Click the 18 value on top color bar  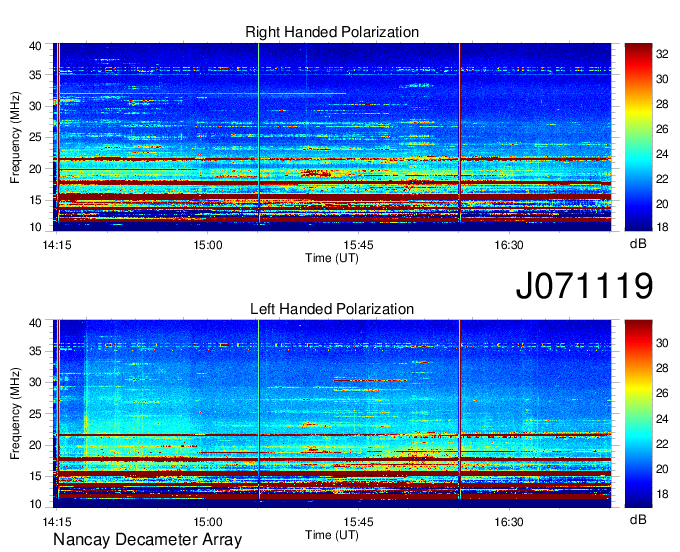pos(662,227)
